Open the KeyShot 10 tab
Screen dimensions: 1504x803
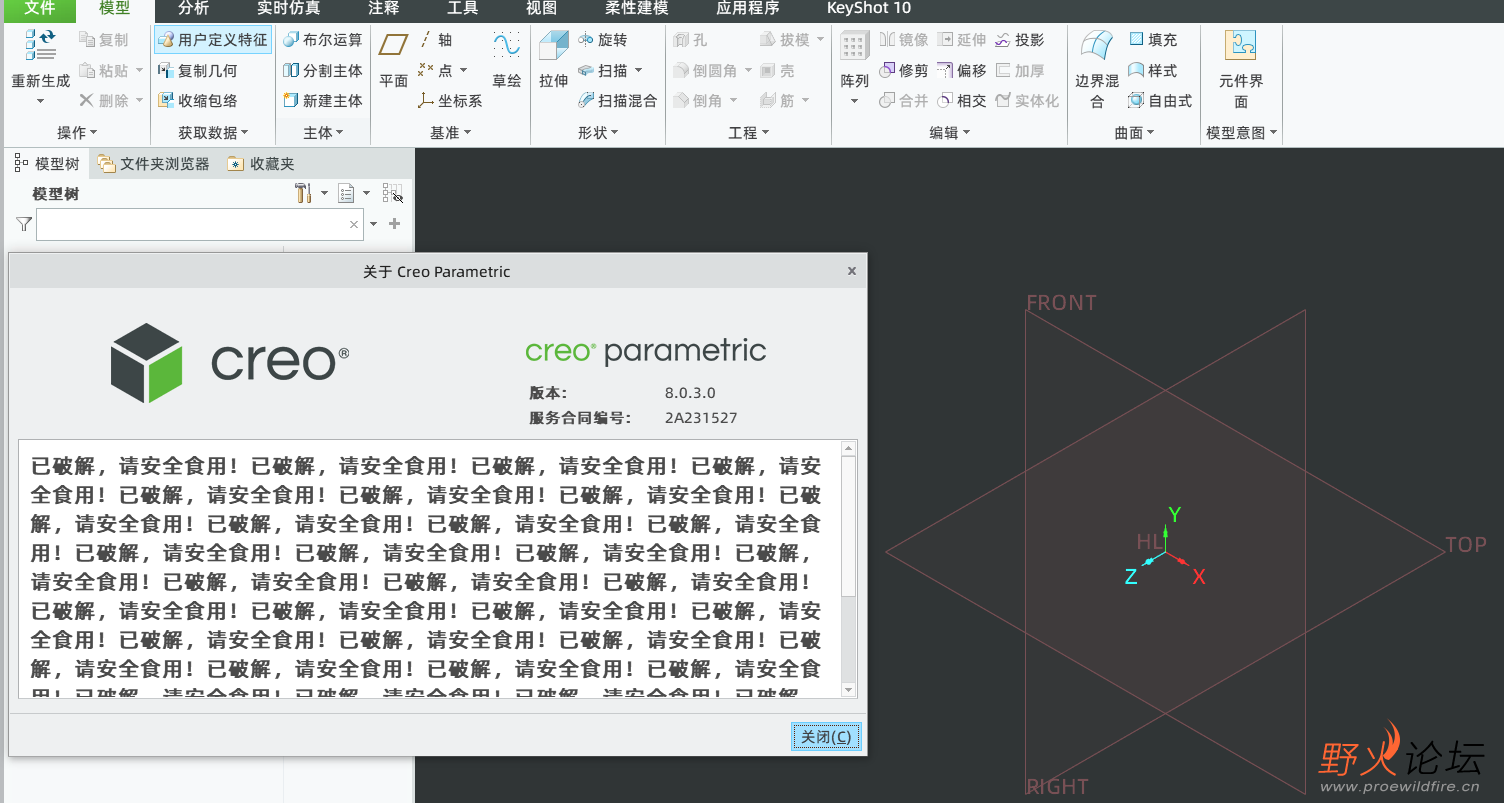868,9
